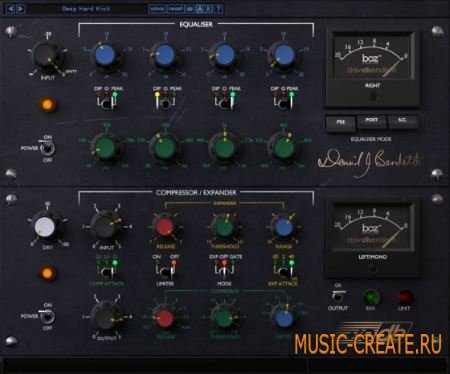Click the red compressor RELEASE knob
The height and width of the screenshot is (374, 450).
coord(165,318)
